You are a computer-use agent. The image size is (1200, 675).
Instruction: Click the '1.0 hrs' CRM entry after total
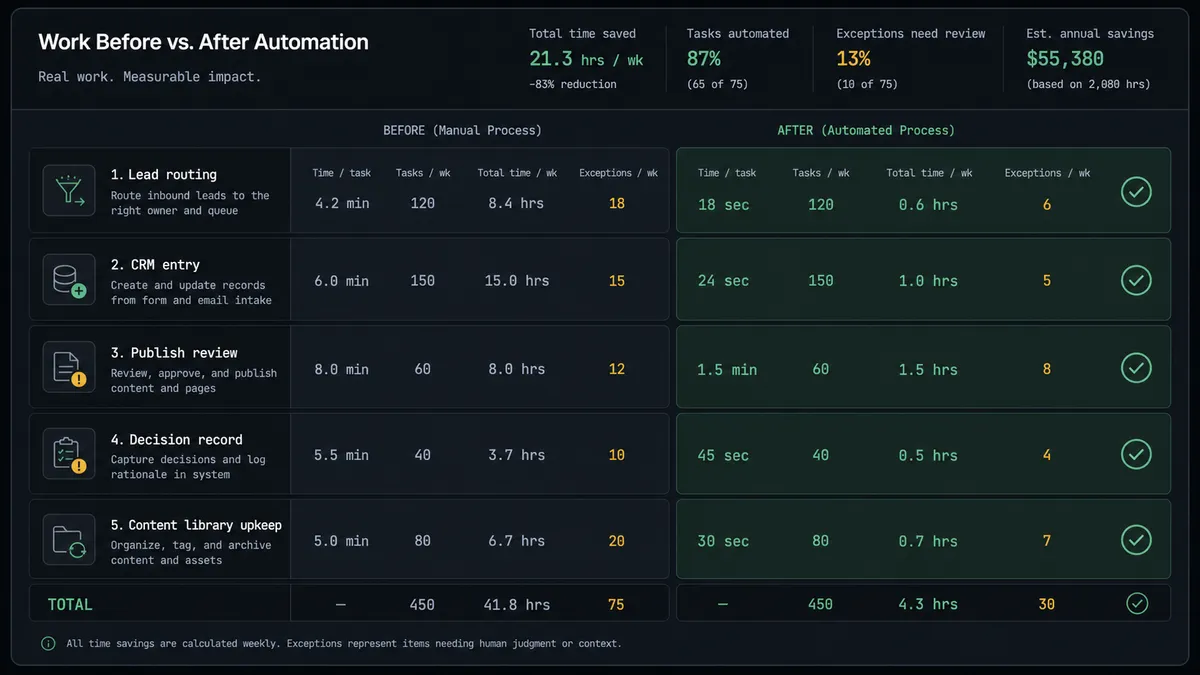929,281
